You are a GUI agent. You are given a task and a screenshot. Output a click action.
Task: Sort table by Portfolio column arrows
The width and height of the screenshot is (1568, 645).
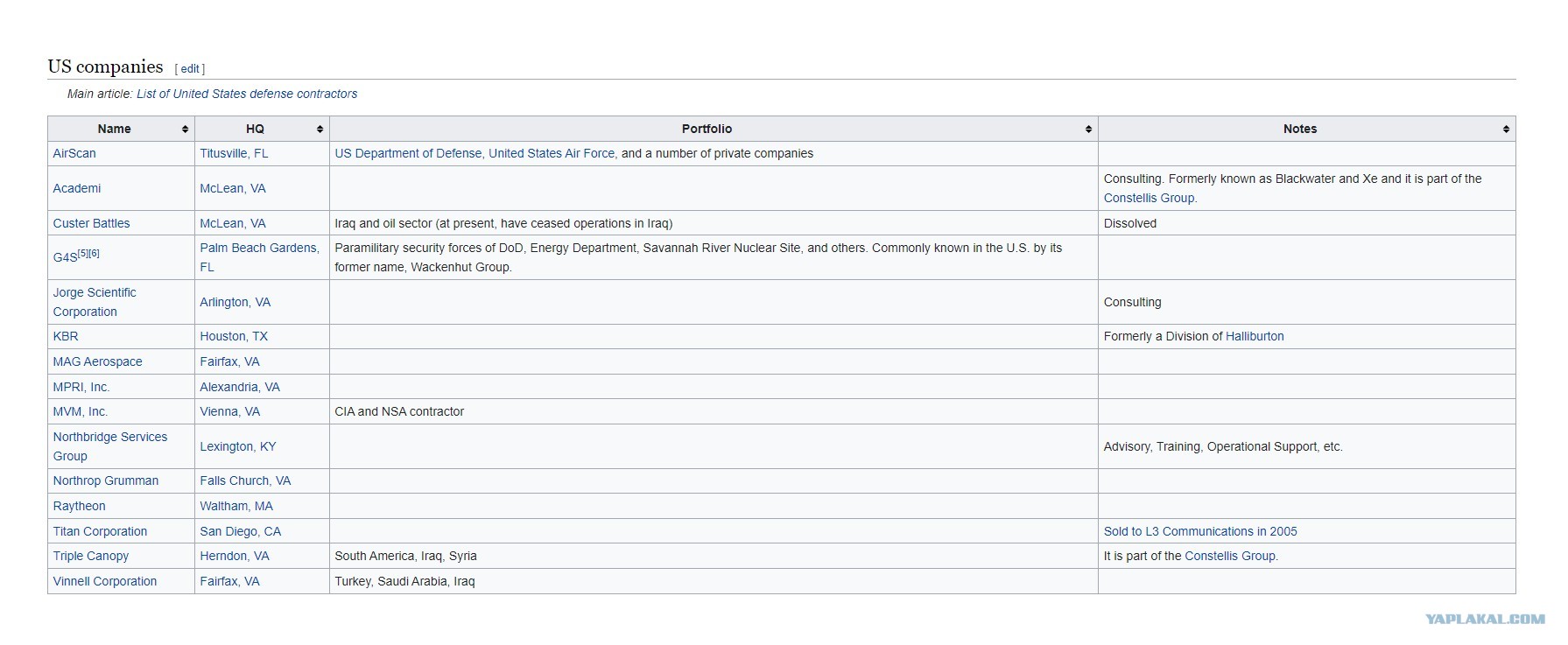1088,129
